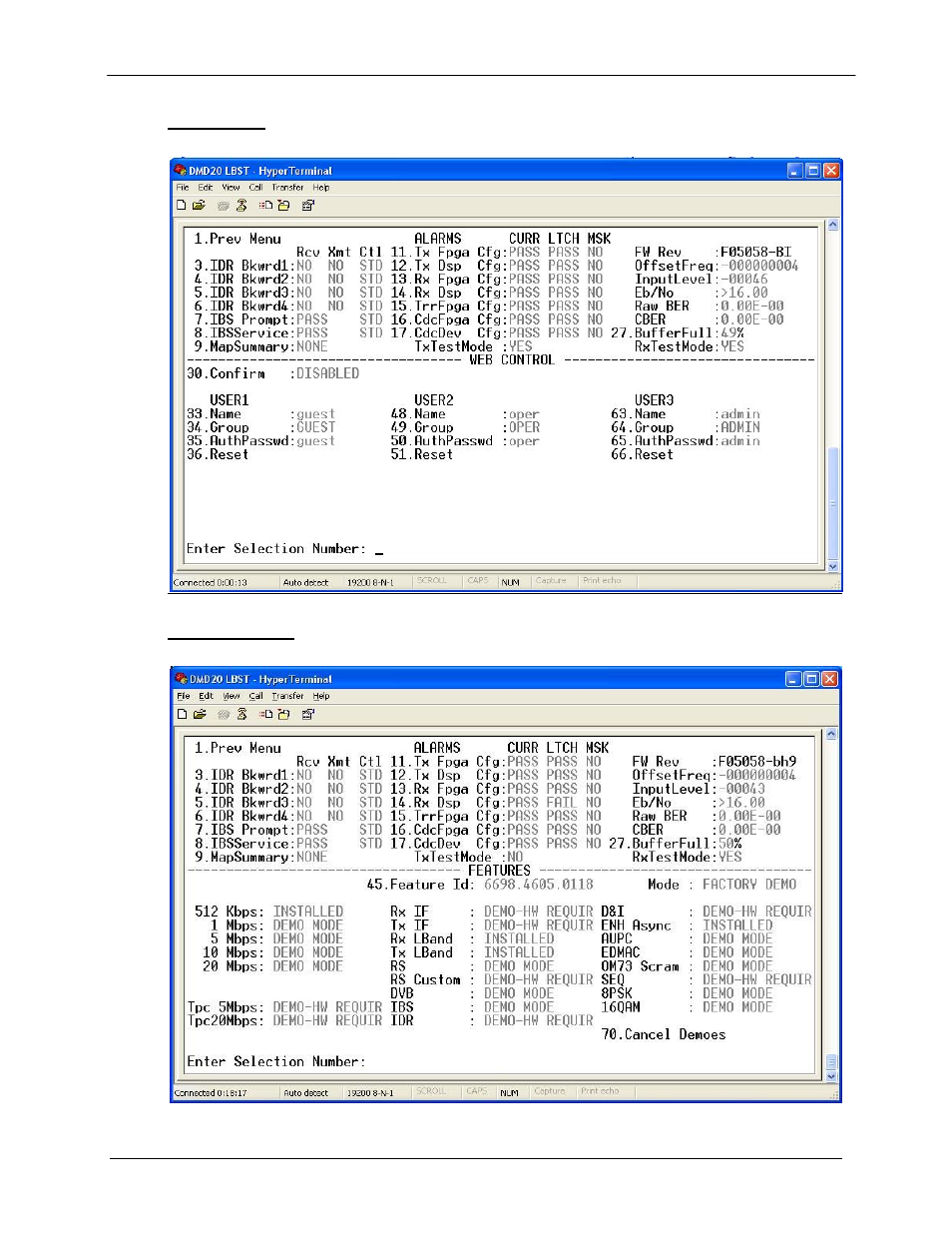The image size is (952, 1233).
Task: Click Call phone icon in FEATURES window
Action: click(x=224, y=715)
